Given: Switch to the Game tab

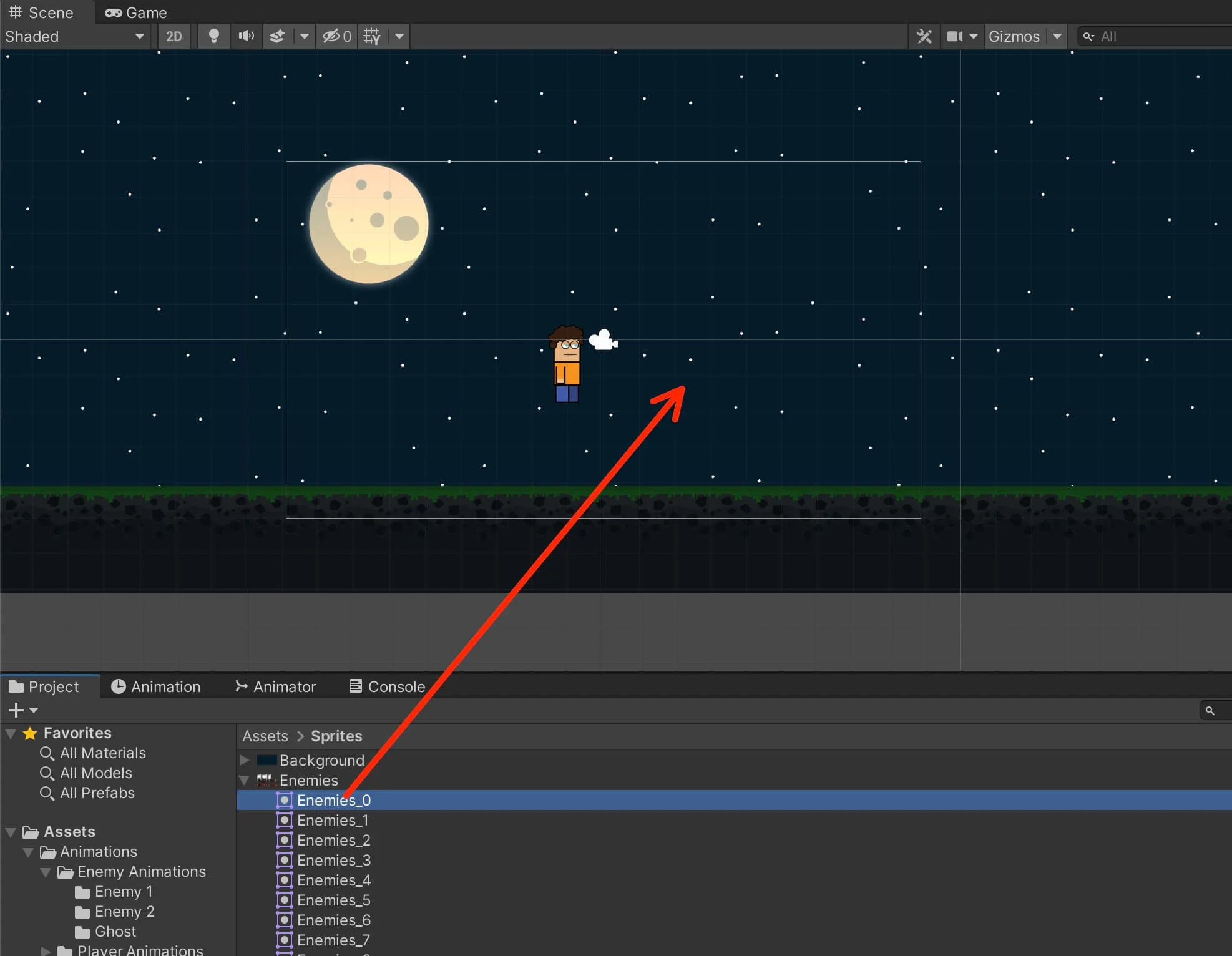Looking at the screenshot, I should click(136, 12).
